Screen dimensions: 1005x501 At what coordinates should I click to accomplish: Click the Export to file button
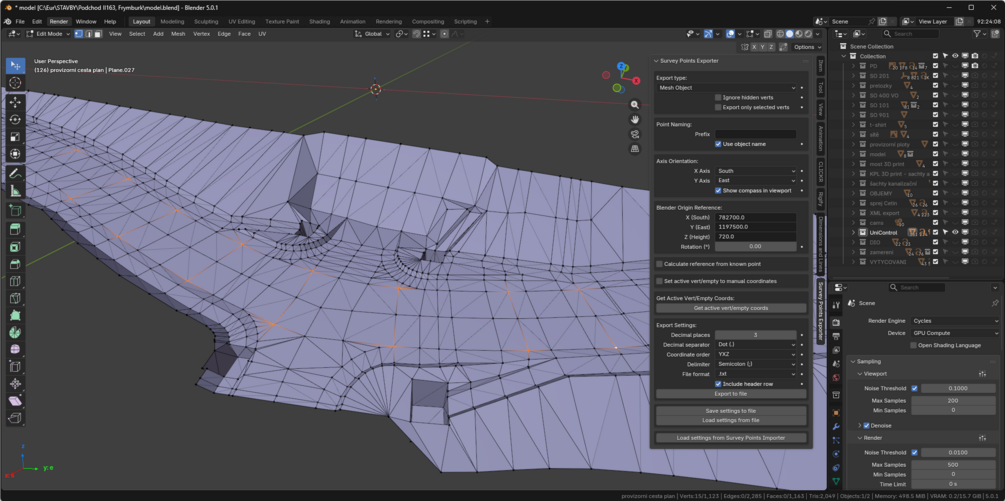pos(731,394)
